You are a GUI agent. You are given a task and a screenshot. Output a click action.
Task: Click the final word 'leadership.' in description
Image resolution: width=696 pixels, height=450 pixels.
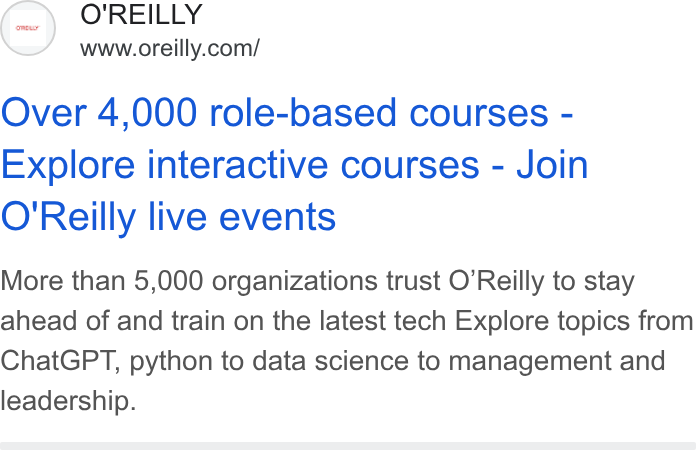[68, 400]
